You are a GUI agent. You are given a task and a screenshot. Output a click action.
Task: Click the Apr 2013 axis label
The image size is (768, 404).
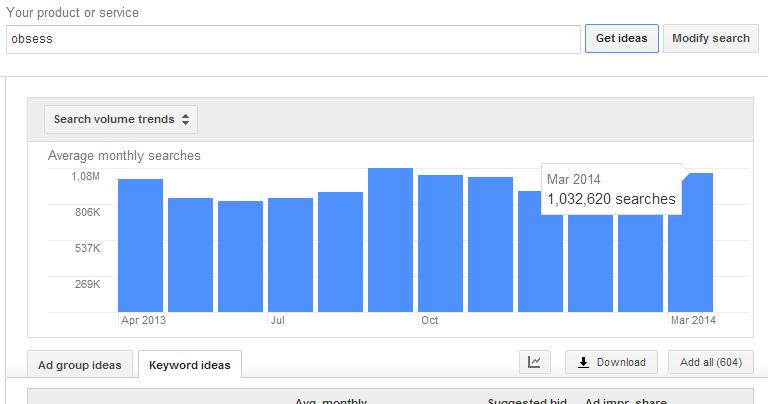pos(144,320)
